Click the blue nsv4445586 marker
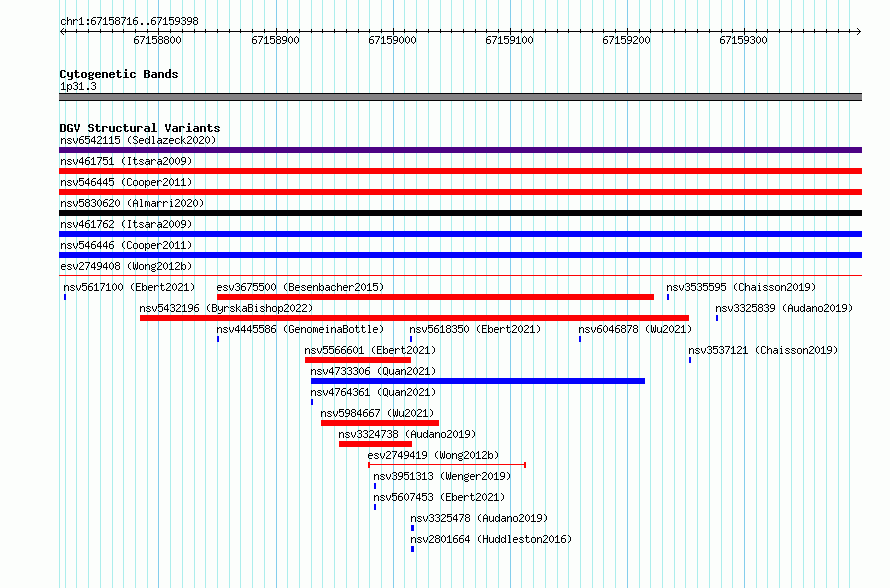Image resolution: width=890 pixels, height=588 pixels. pyautogui.click(x=218, y=339)
